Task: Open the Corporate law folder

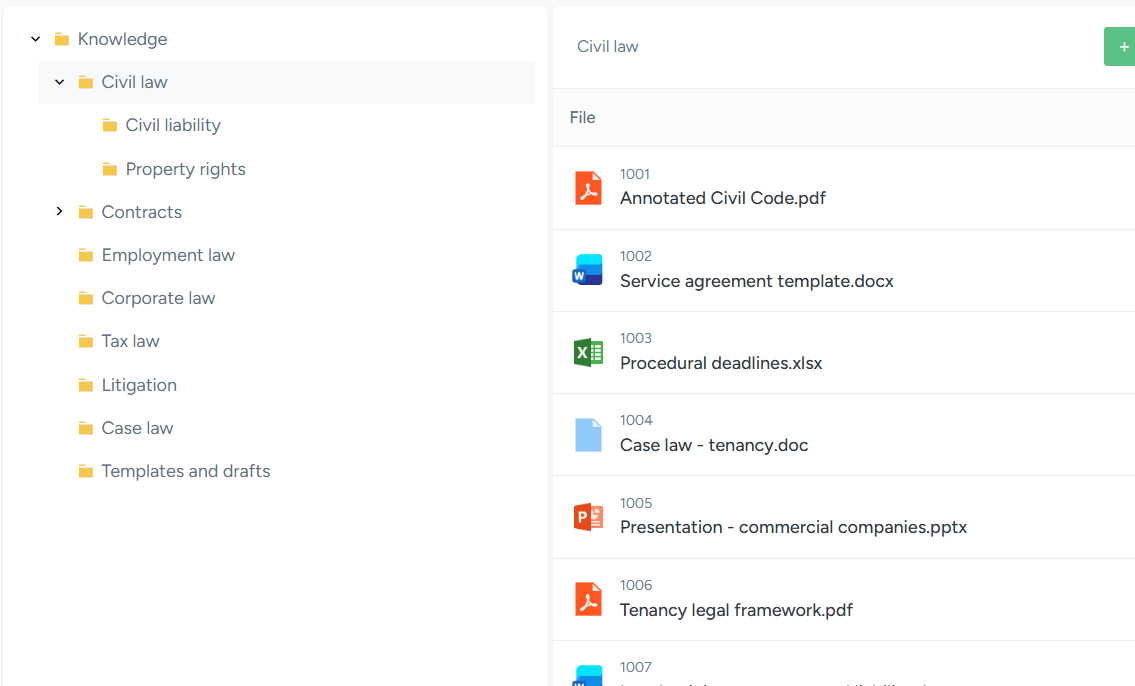Action: [158, 298]
